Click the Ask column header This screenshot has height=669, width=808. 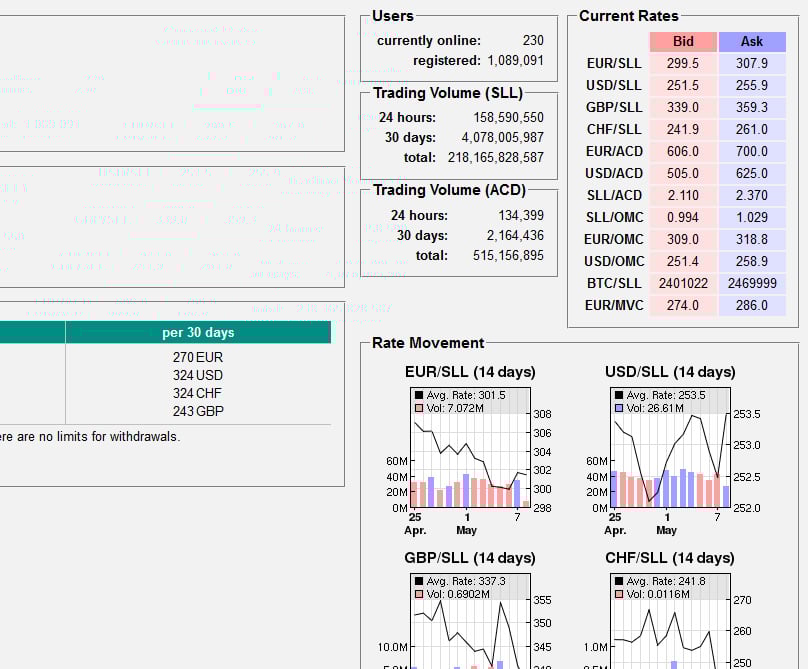[x=751, y=41]
